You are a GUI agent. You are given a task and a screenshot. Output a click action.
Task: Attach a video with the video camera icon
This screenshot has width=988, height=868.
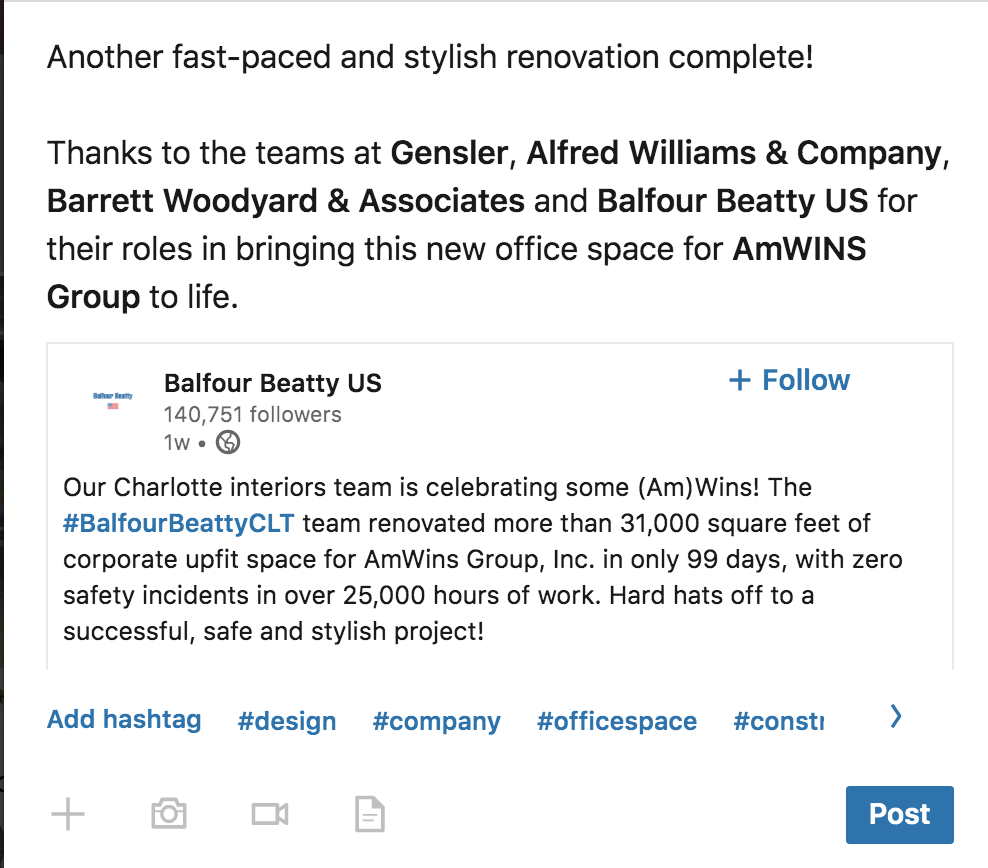pos(270,814)
